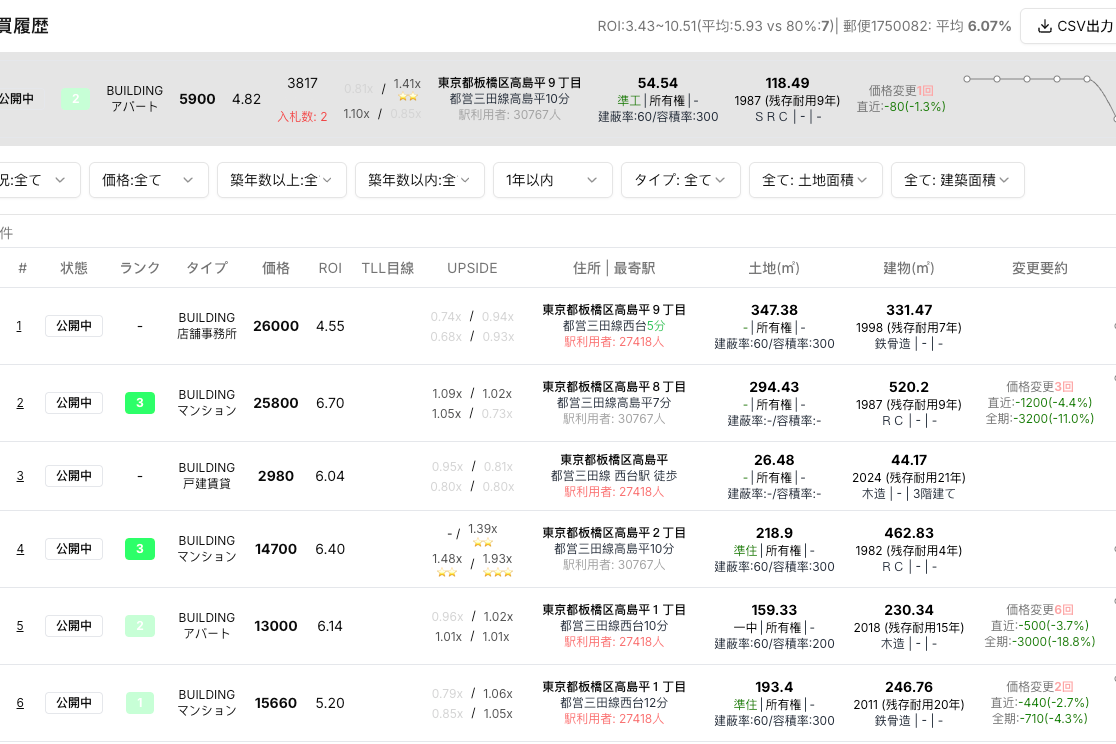Open row number 5 link

point(20,626)
